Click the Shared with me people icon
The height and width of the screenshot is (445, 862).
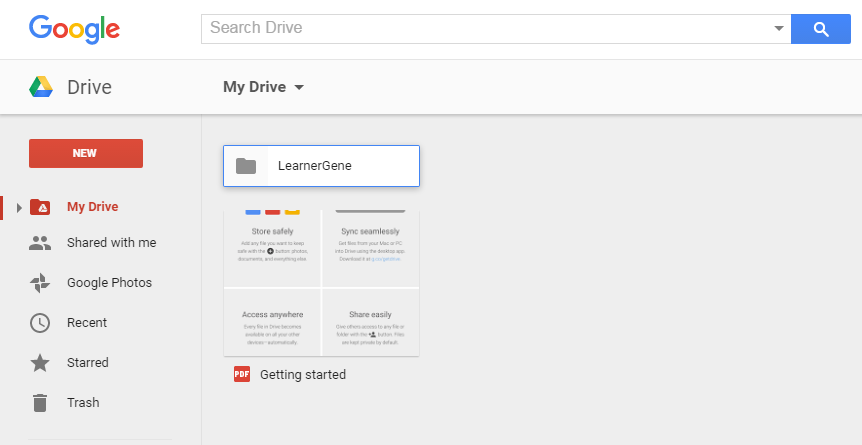(40, 243)
